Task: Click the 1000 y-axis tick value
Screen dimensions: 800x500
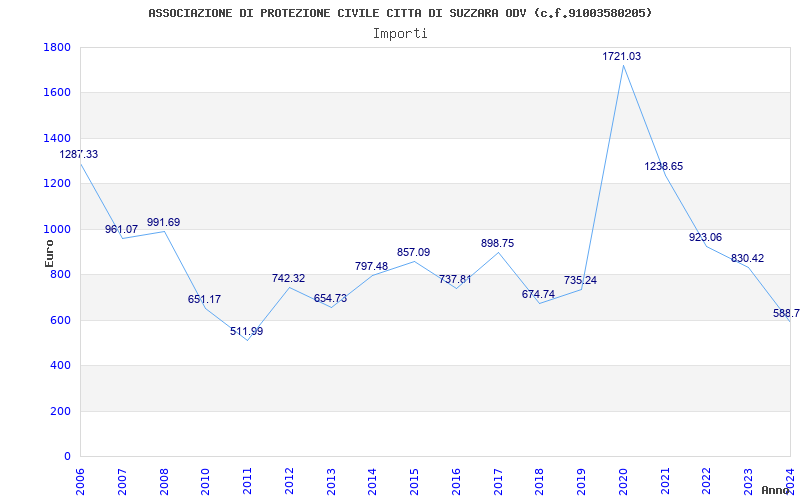Action: coord(57,229)
